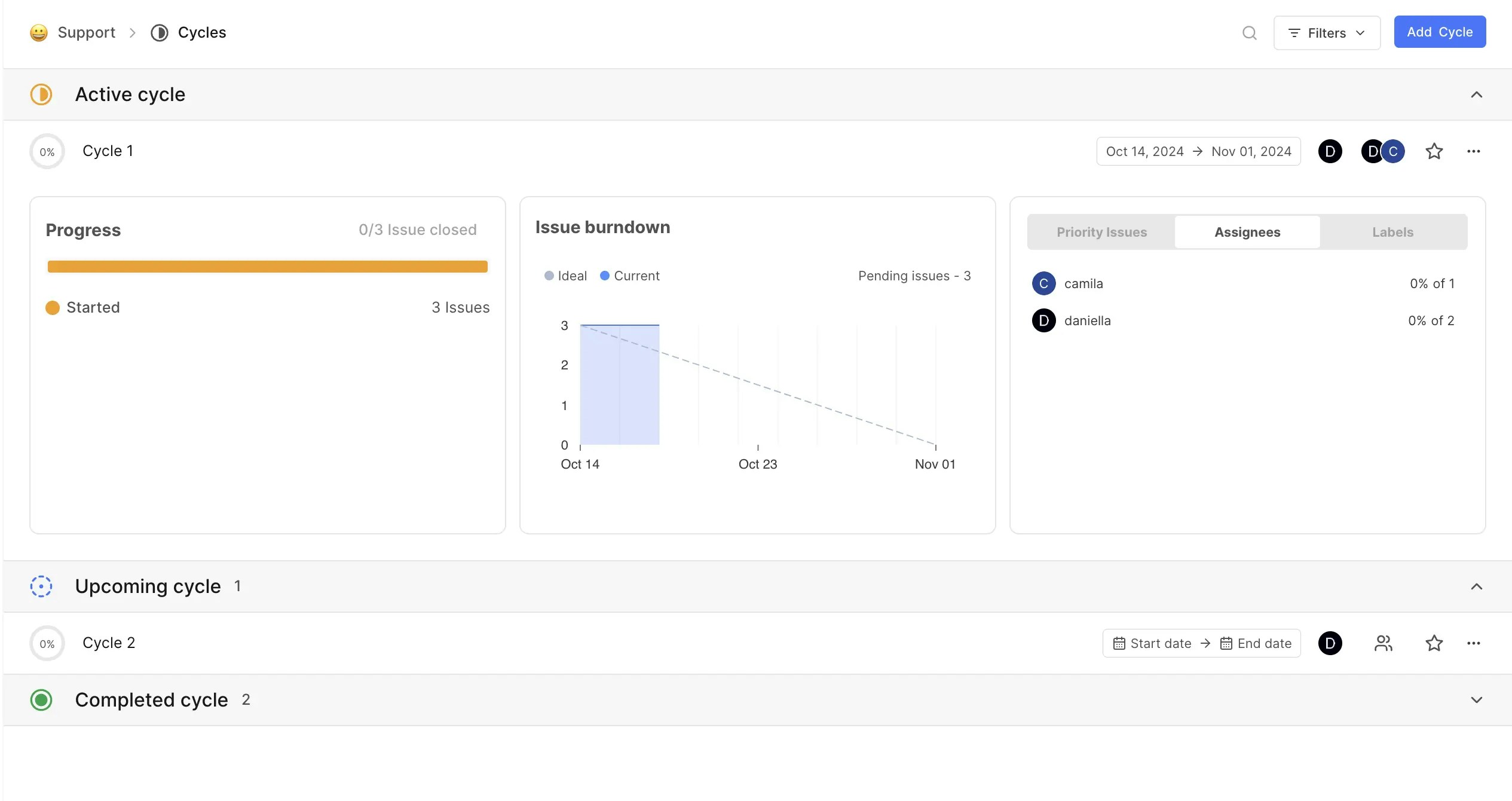Star Cycle 2 as favorite

point(1434,643)
